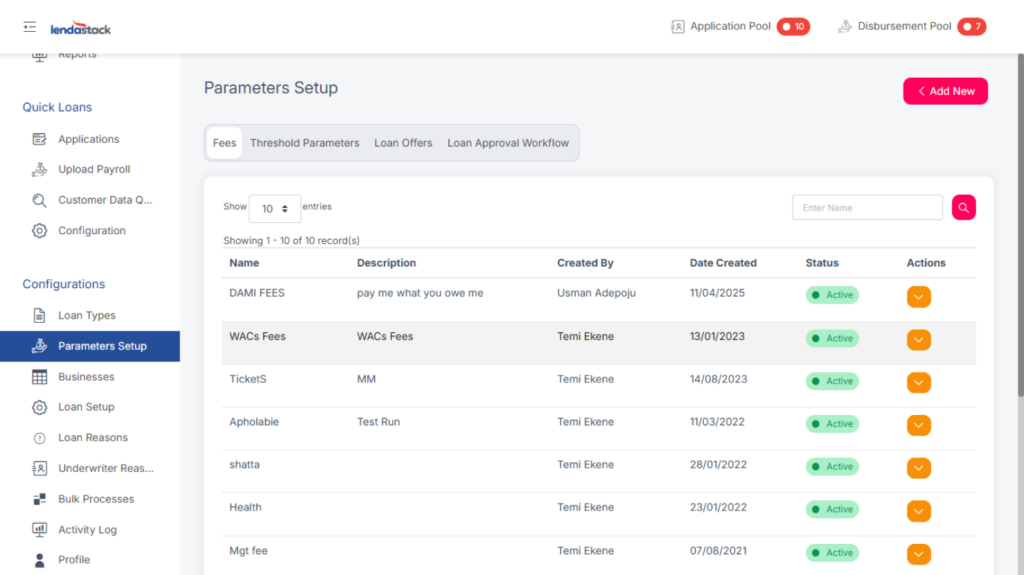Open the Businesses sidebar item
This screenshot has width=1024, height=575.
(86, 377)
